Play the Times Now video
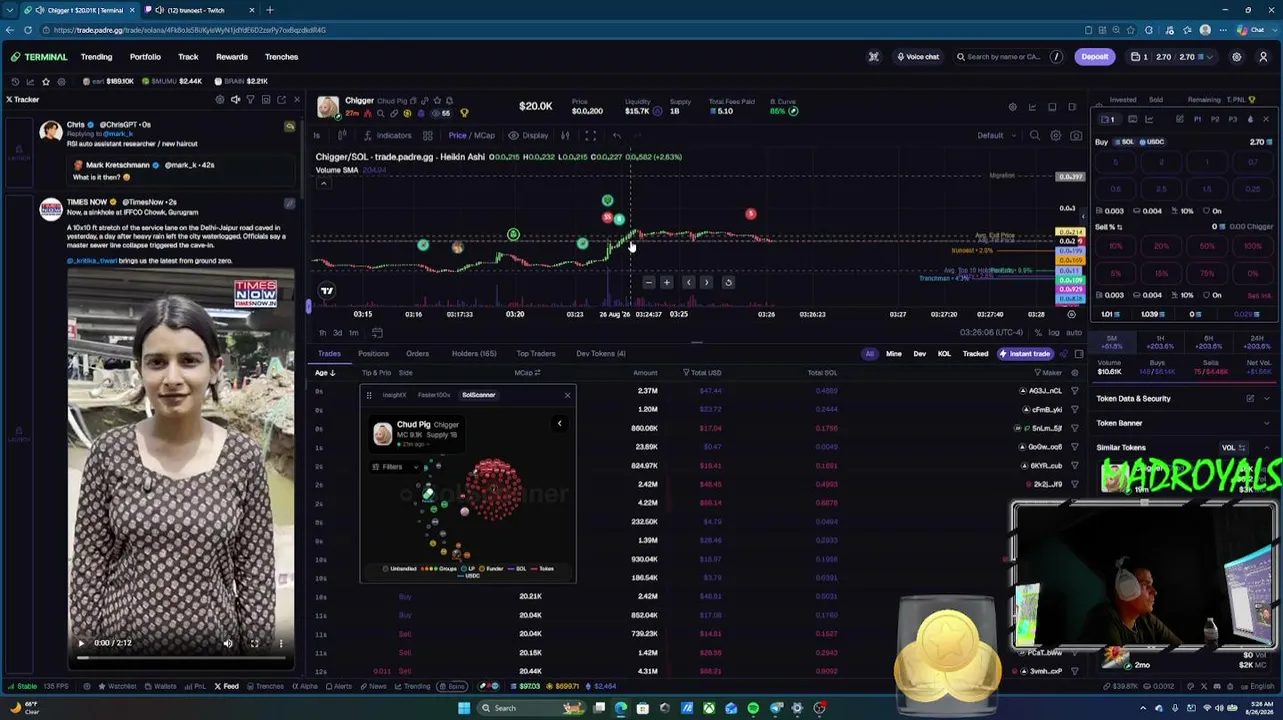This screenshot has height=720, width=1283. (x=81, y=643)
